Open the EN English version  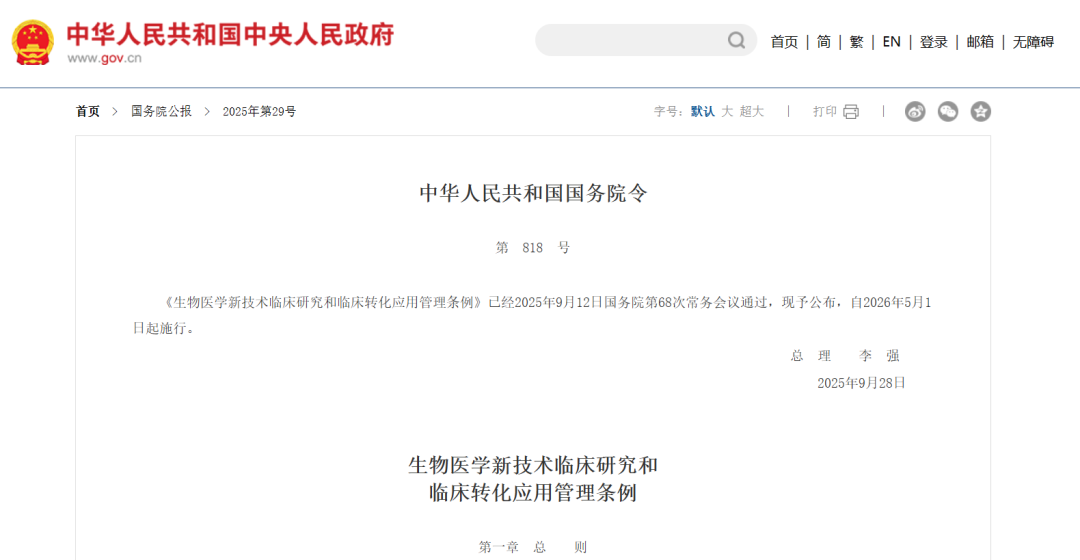point(891,42)
